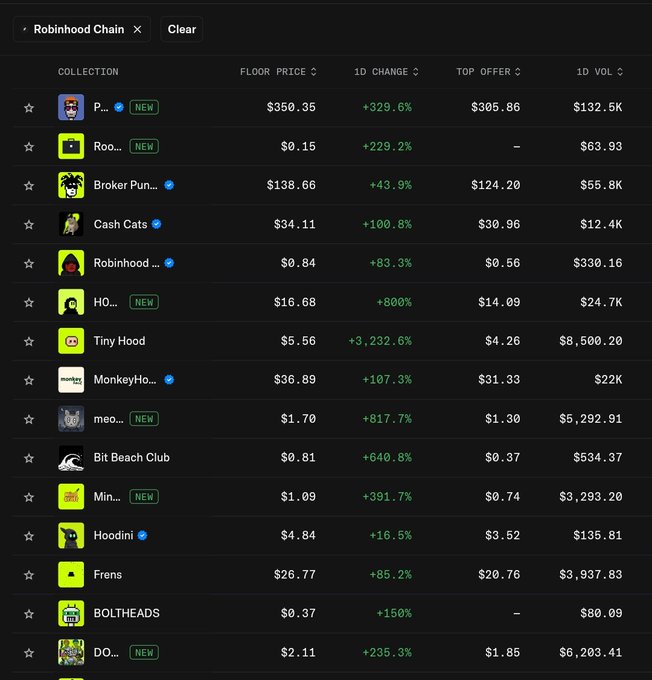Viewport: 652px width, 680px height.
Task: Favorite the Broker Punks collection star
Action: click(x=29, y=186)
